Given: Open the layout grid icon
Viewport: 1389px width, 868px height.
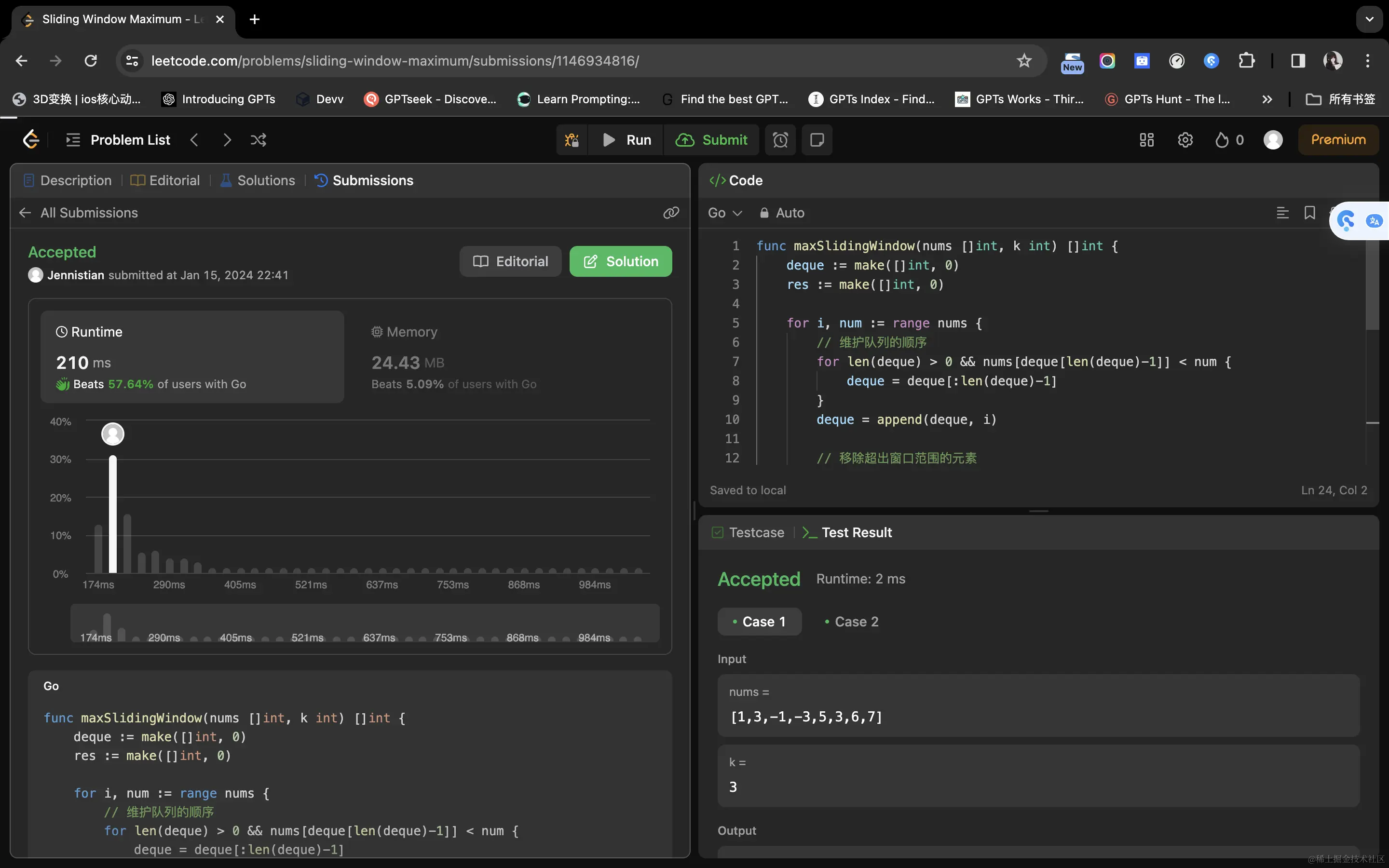Looking at the screenshot, I should pos(1146,140).
